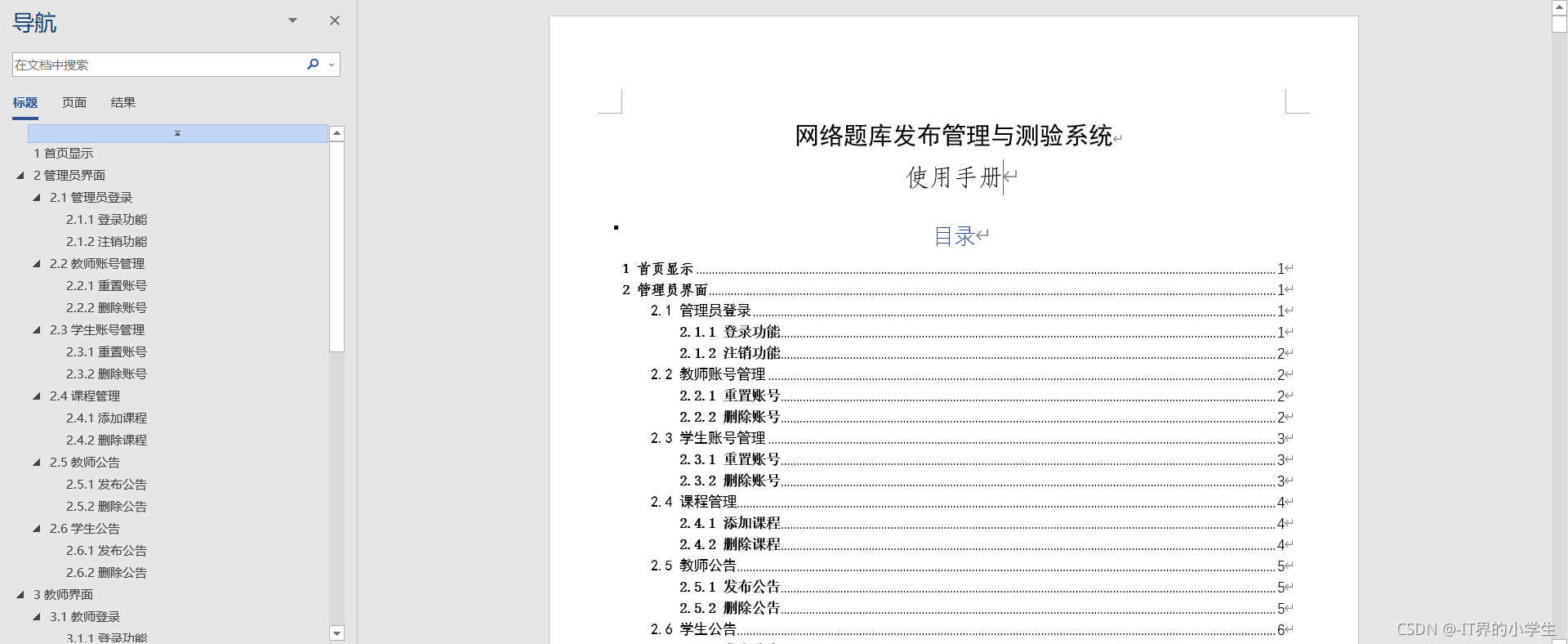Go to 2.4.2 删除课程 in navigation pane
Screen dimensions: 1568x644
[107, 440]
